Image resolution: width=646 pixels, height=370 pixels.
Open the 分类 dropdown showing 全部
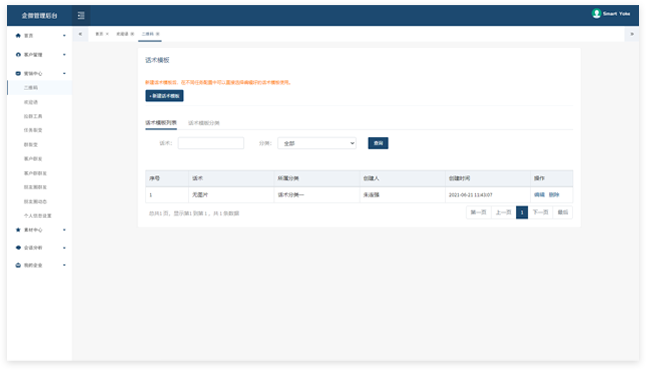click(317, 143)
